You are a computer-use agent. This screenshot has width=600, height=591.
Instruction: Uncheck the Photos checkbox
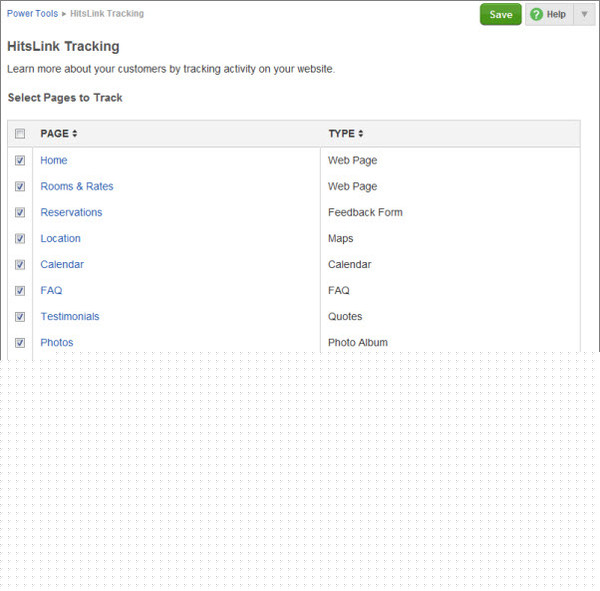point(20,343)
